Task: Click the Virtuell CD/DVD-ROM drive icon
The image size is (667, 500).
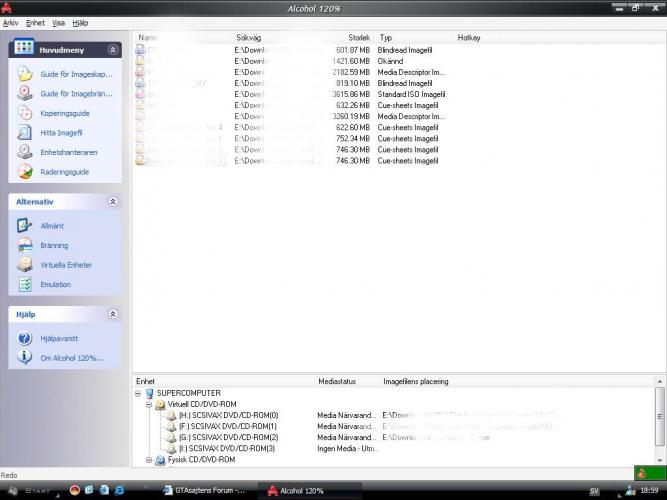Action: [160, 404]
